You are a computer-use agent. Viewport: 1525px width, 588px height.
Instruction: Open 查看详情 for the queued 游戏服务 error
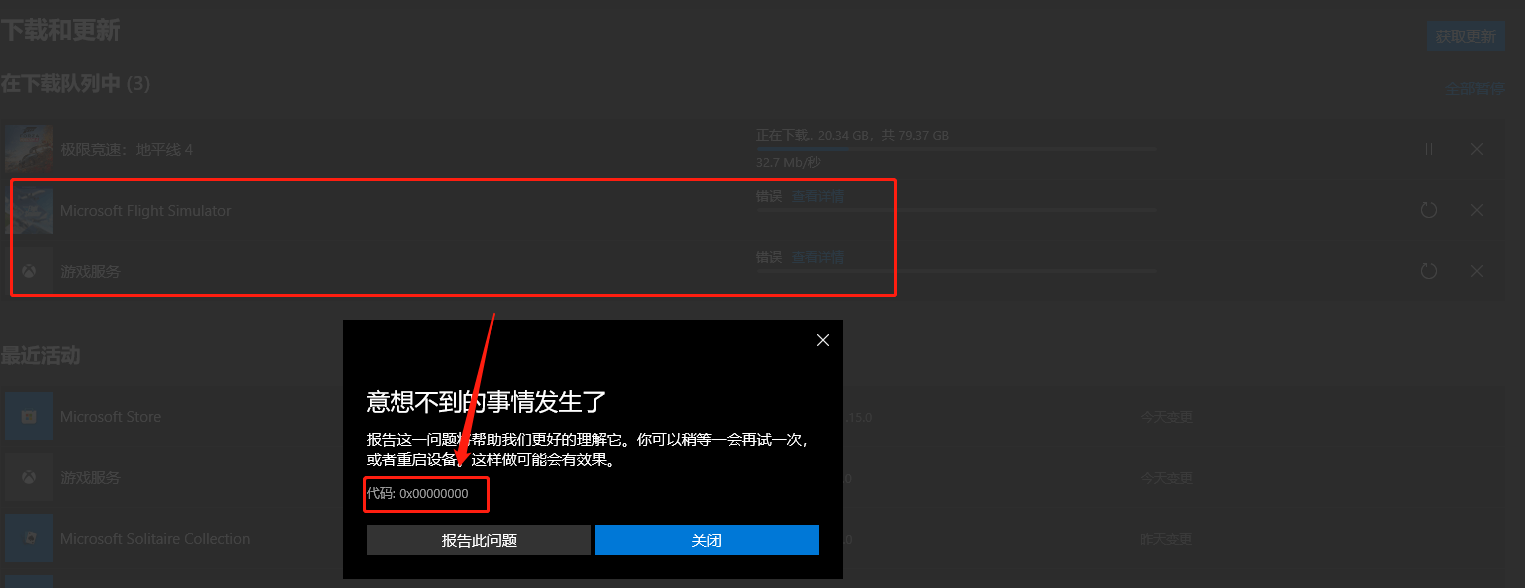click(x=818, y=257)
